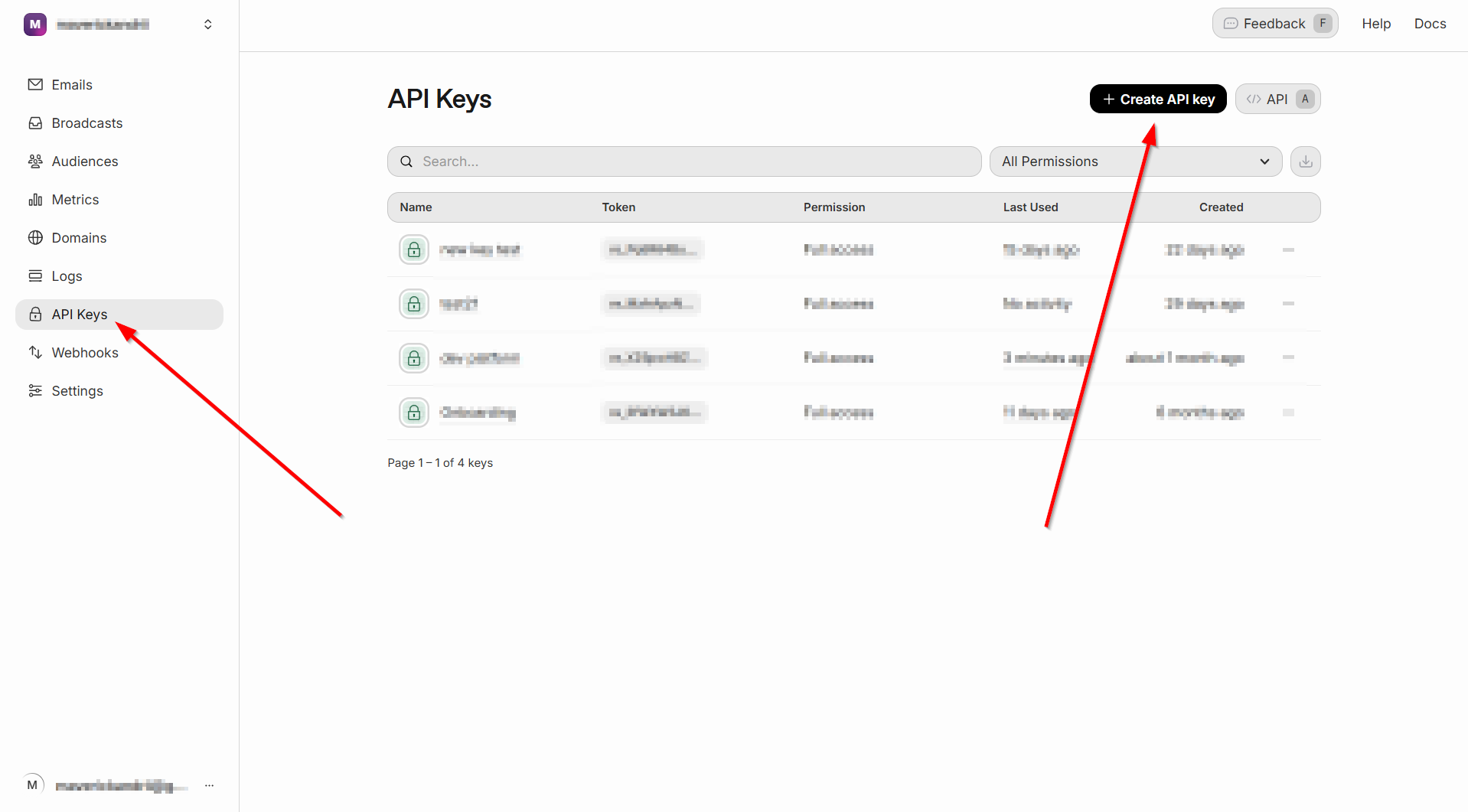The width and height of the screenshot is (1468, 812).
Task: Click the lock icon in third key row
Action: click(x=414, y=358)
